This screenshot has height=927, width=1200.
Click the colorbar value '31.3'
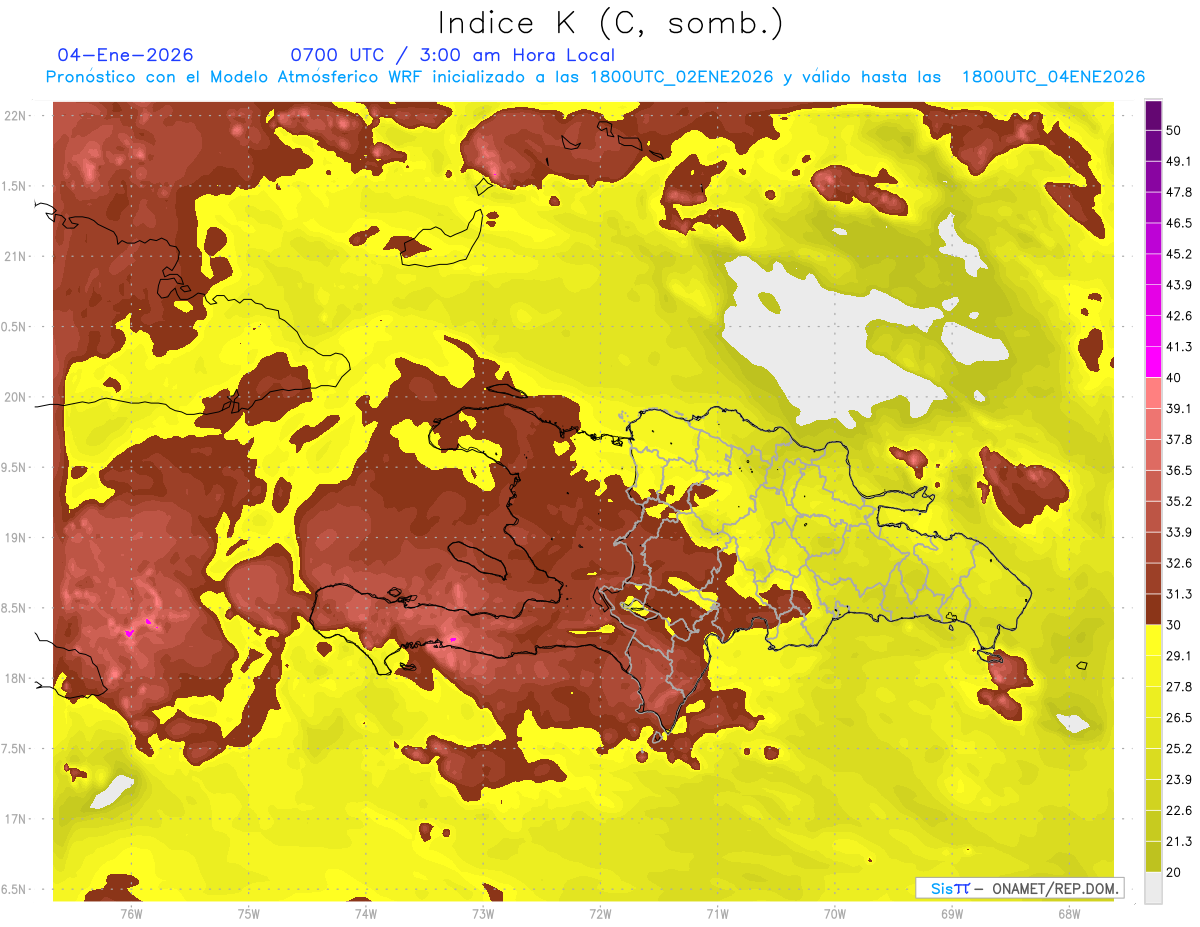[x=1179, y=594]
